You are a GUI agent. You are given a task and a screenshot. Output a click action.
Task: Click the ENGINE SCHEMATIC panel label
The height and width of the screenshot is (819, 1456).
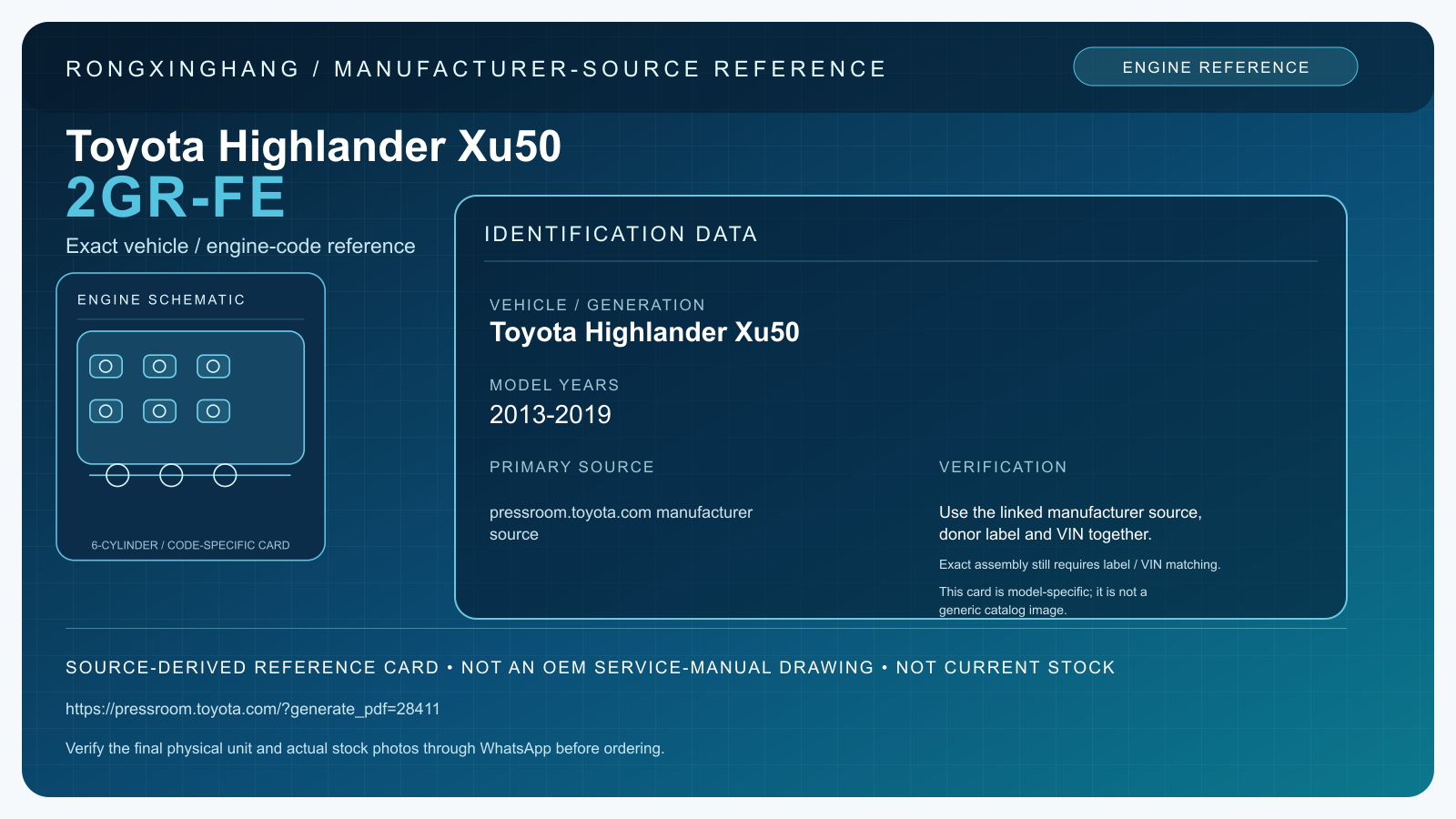coord(161,300)
